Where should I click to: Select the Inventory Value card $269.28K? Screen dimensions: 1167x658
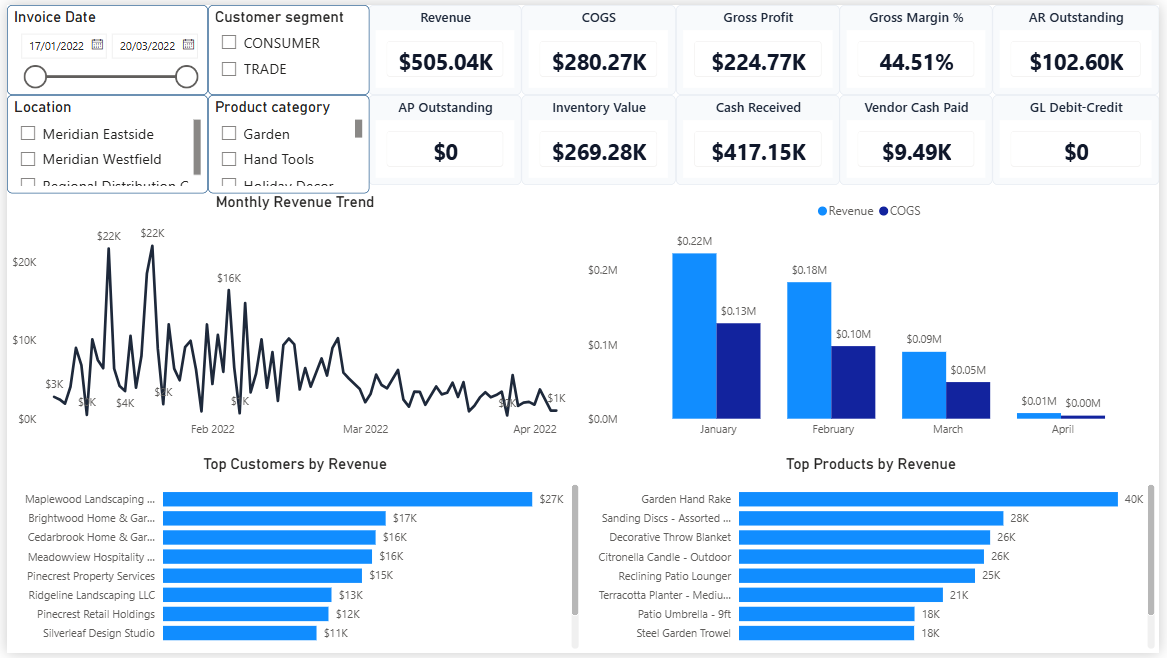tap(599, 152)
